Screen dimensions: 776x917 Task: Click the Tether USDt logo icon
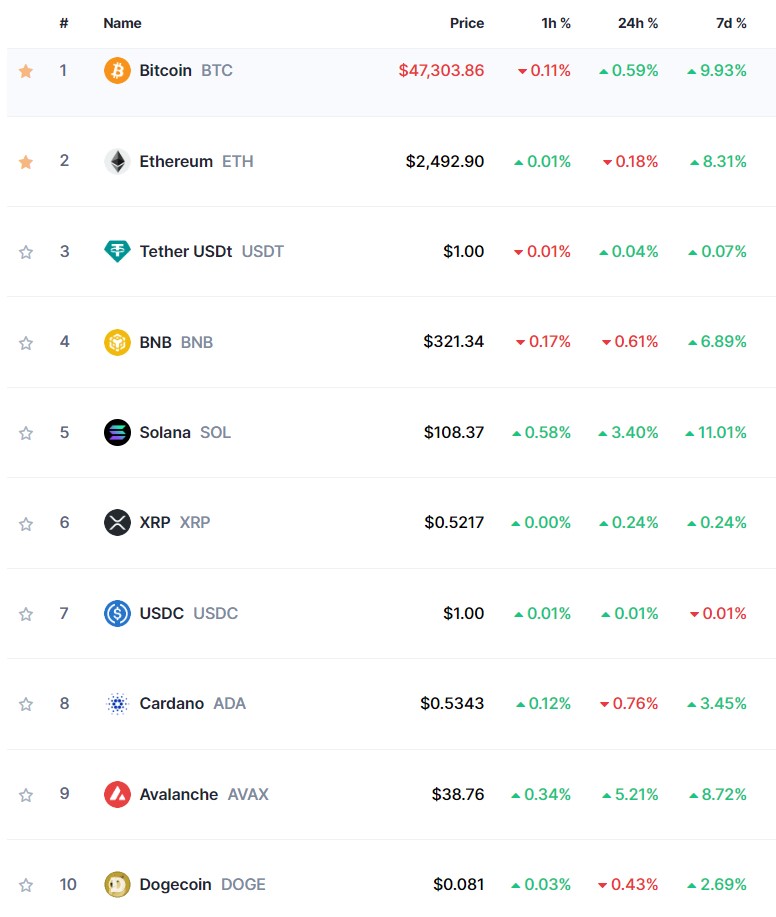[117, 252]
